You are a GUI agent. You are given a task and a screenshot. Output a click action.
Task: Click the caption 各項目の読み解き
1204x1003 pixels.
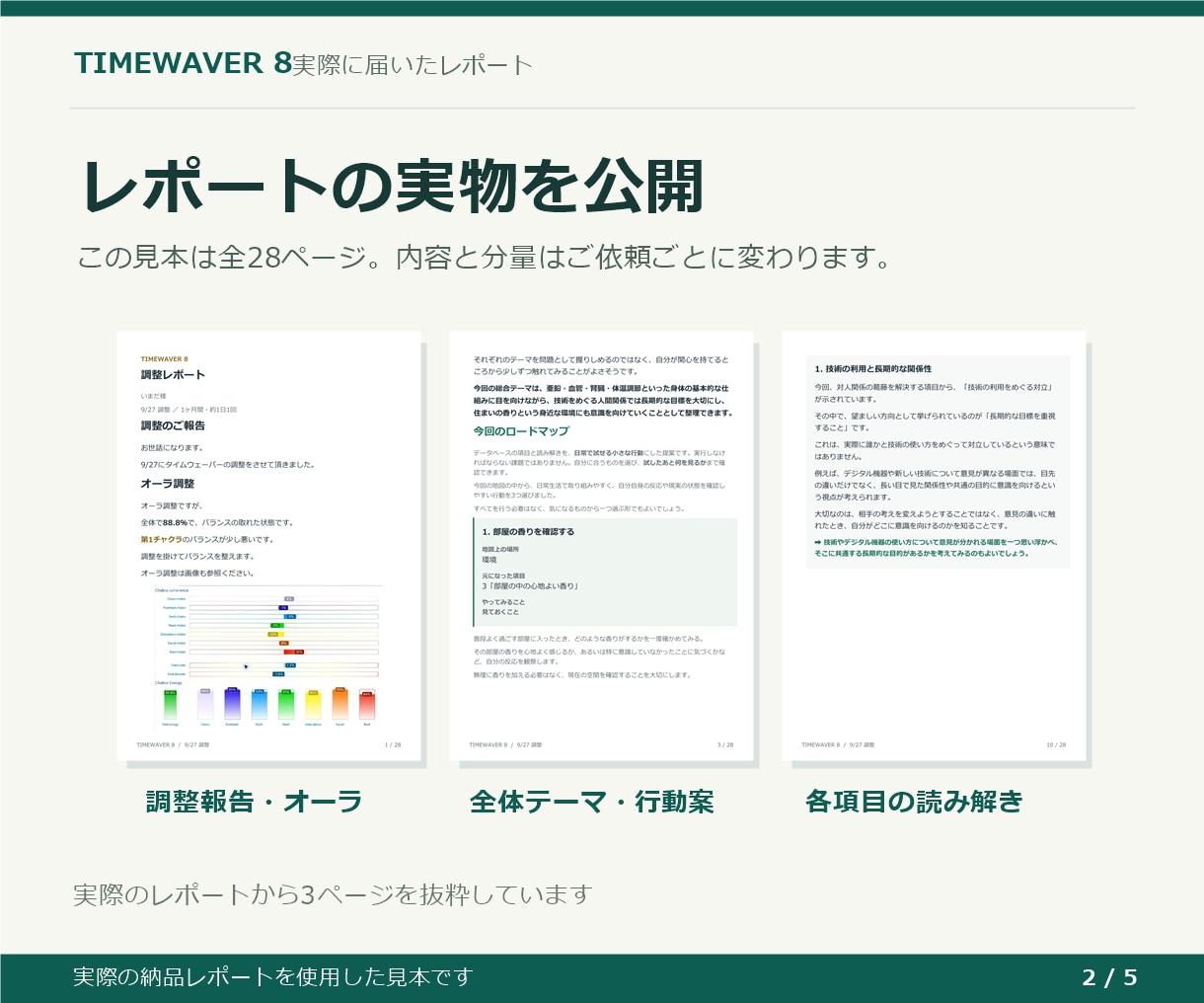tap(914, 802)
